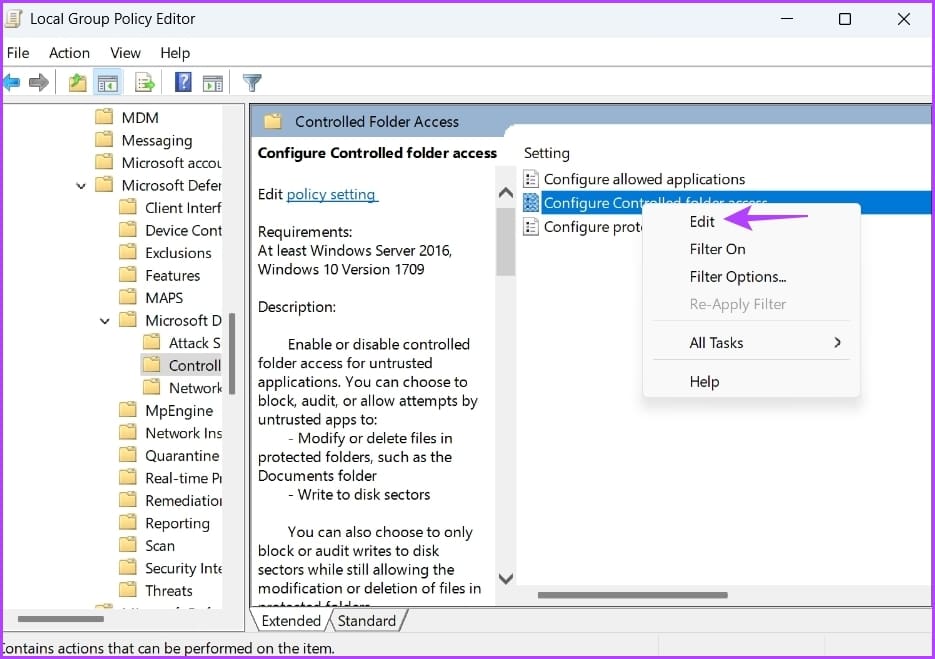Select the Security Intelligence Updates tree item

(183, 568)
